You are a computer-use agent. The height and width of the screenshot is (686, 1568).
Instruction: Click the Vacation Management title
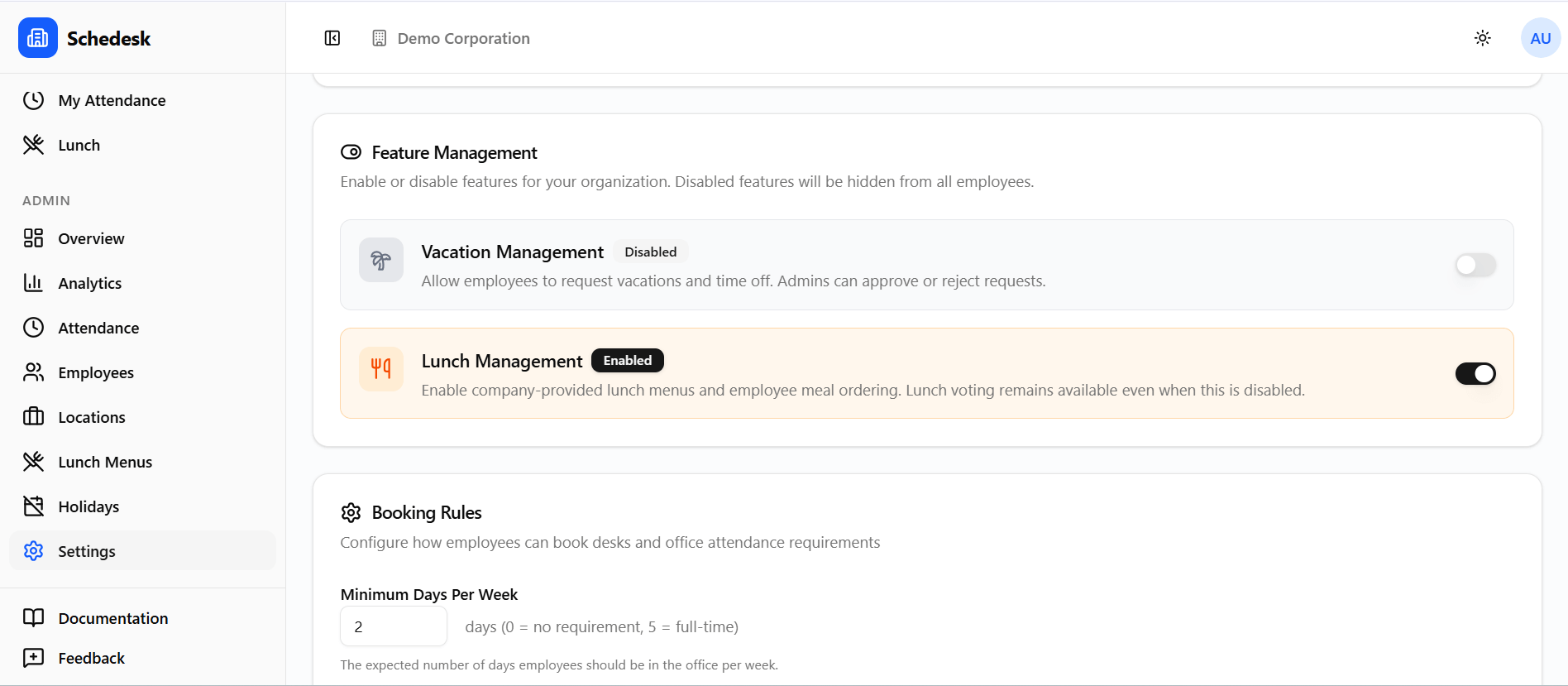(513, 252)
